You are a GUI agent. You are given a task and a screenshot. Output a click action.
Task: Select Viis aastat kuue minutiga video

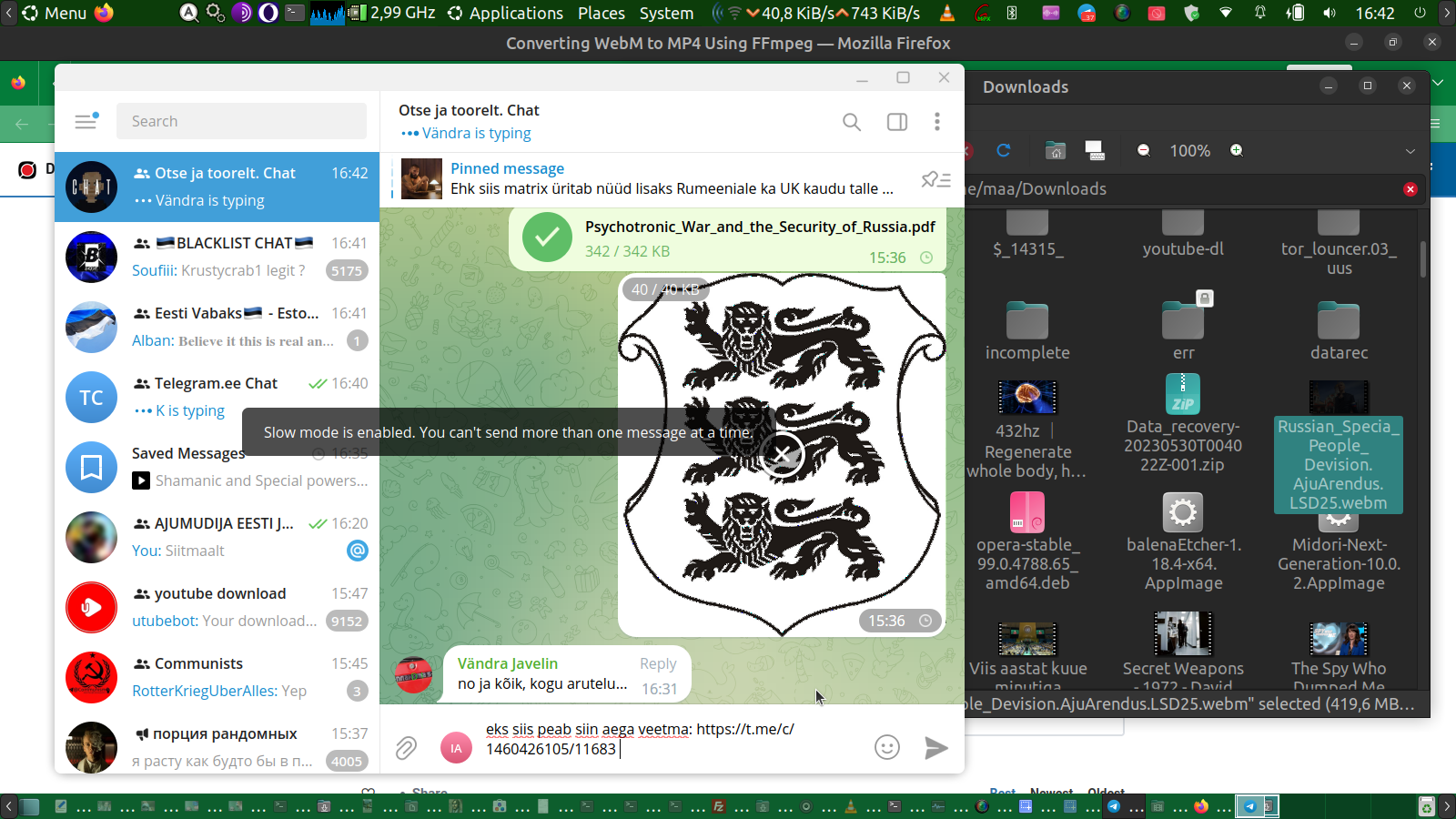[1027, 653]
